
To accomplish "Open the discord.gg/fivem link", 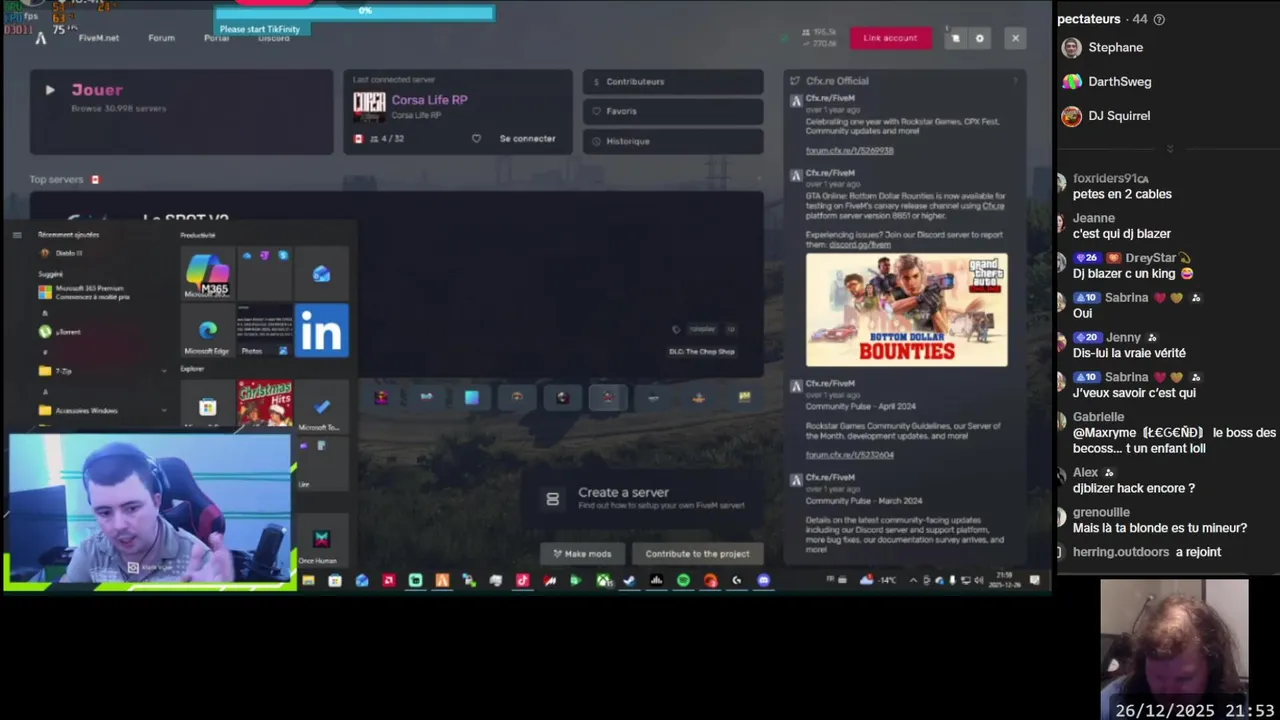I will tap(859, 244).
